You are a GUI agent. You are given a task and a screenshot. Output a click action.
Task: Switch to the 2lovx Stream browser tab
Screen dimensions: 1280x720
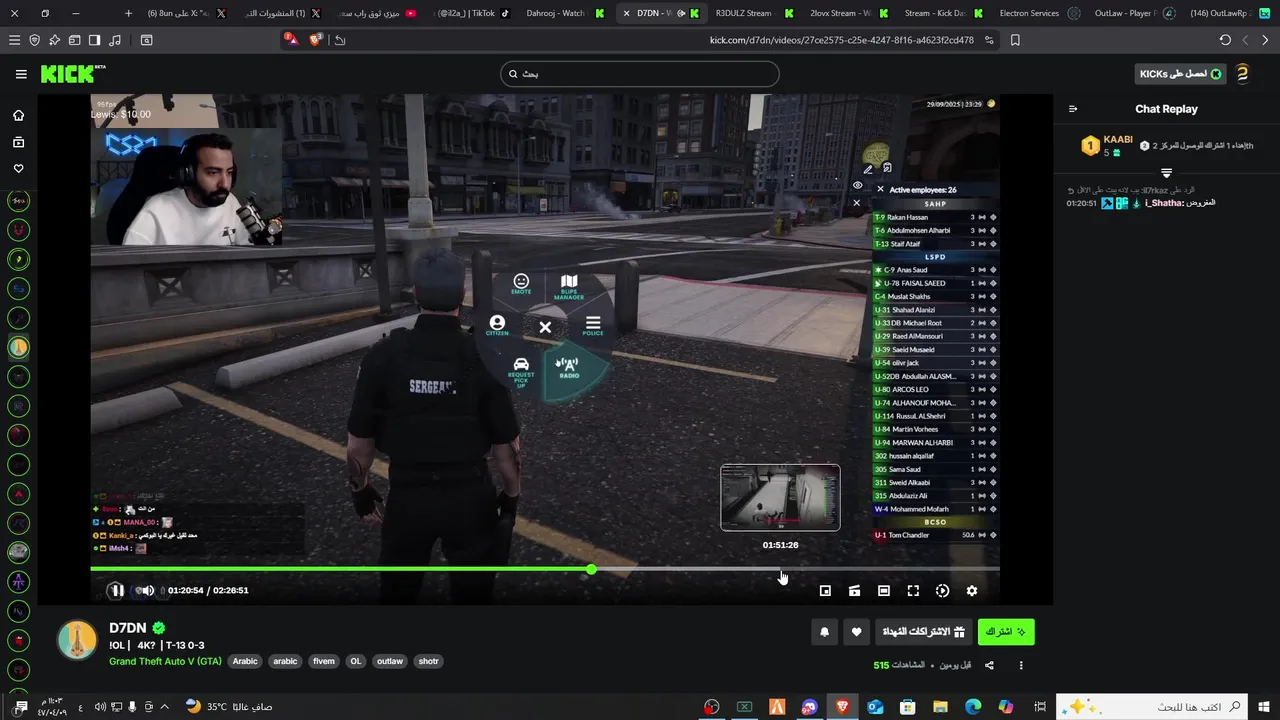[x=840, y=13]
